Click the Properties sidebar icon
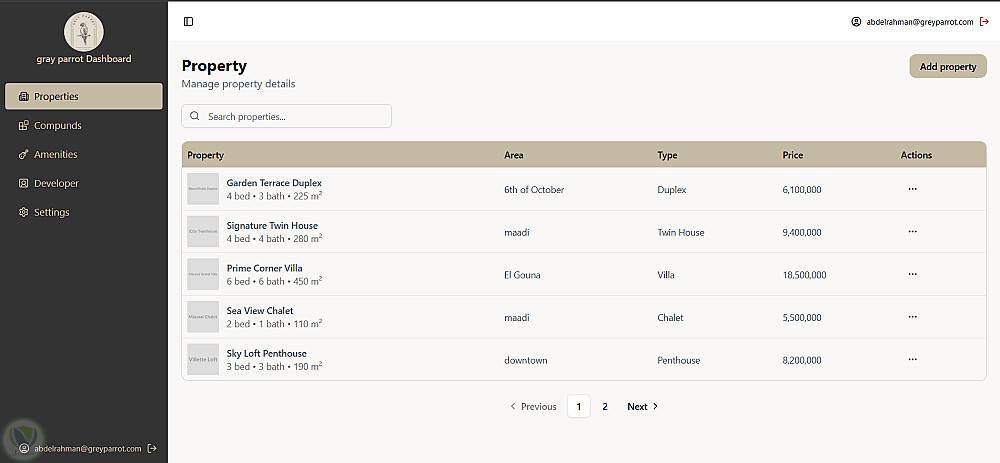Image resolution: width=1000 pixels, height=463 pixels. tap(24, 97)
